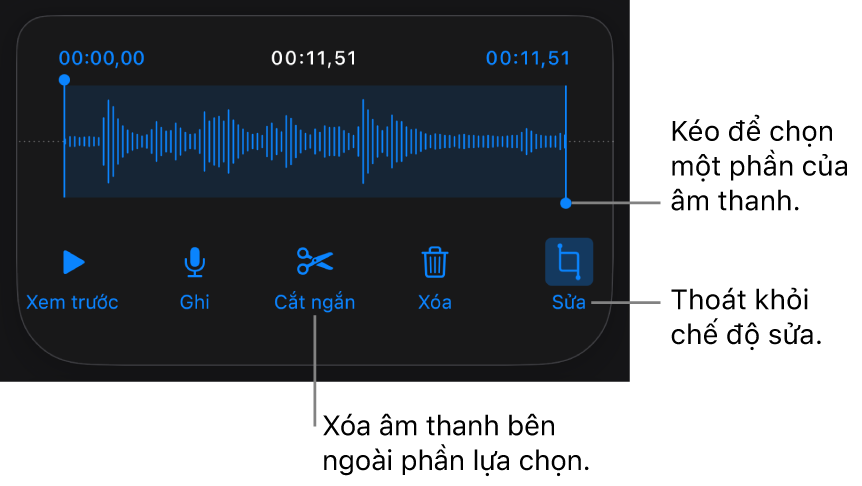Click the left selection boundary line
Viewport: 862px width, 486px height.
tap(64, 141)
